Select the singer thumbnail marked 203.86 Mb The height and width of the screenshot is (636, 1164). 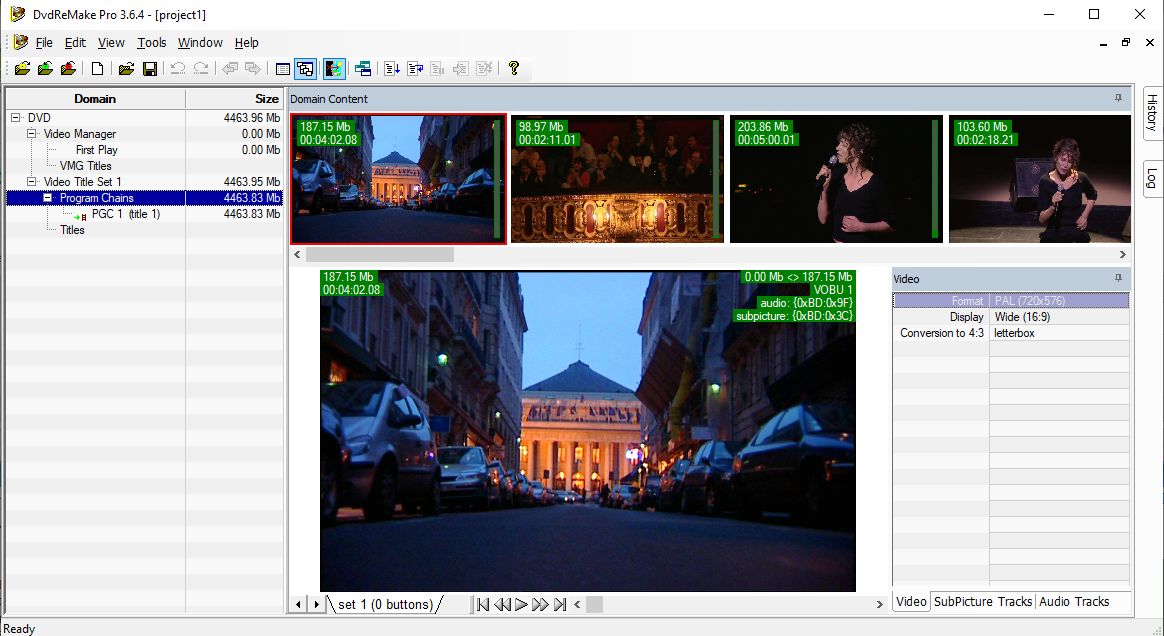click(836, 179)
